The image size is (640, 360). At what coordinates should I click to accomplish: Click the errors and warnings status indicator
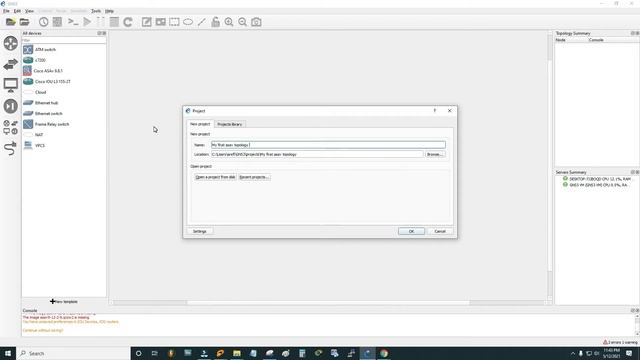[x=620, y=342]
